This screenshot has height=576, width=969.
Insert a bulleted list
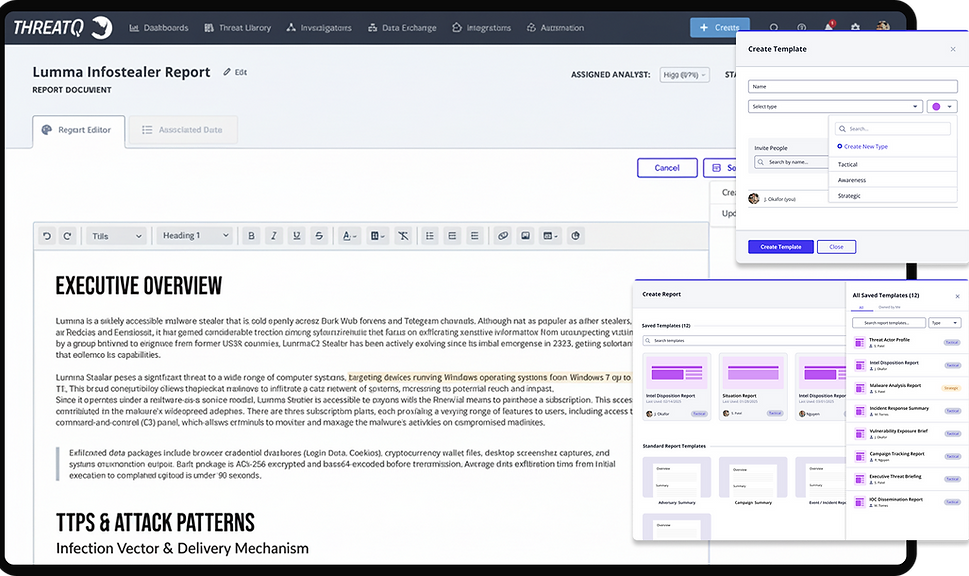pos(429,235)
